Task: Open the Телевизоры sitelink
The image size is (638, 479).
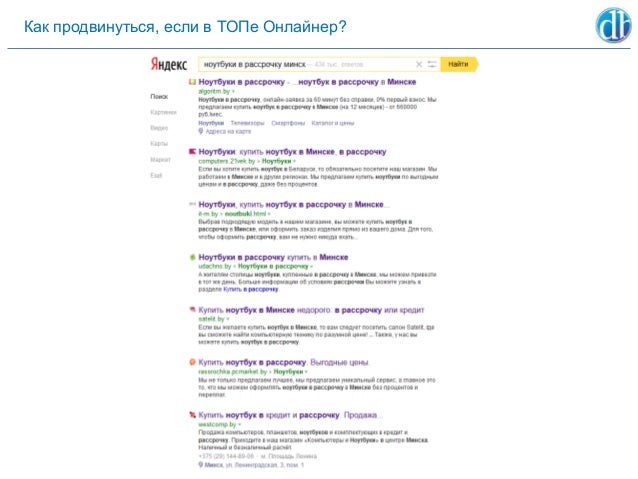Action: pos(247,123)
